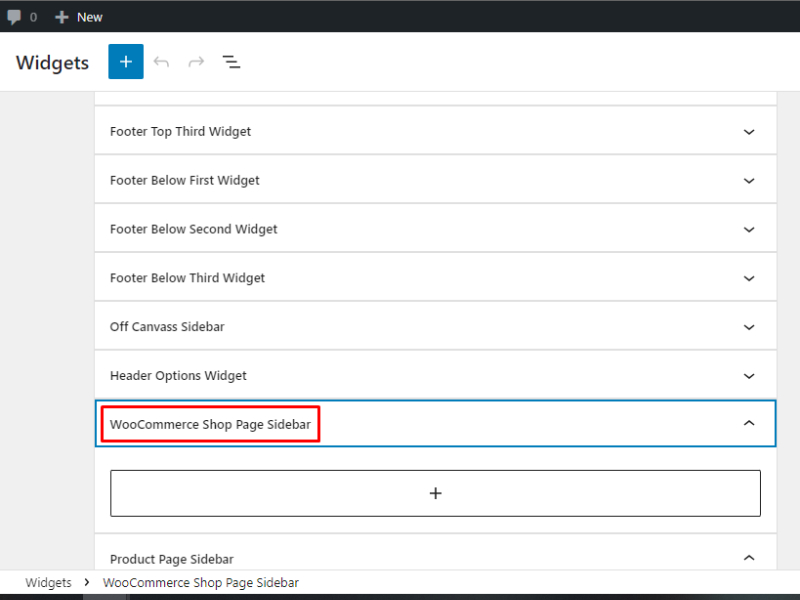
Task: Collapse Product Page Sidebar chevron
Action: coord(749,558)
